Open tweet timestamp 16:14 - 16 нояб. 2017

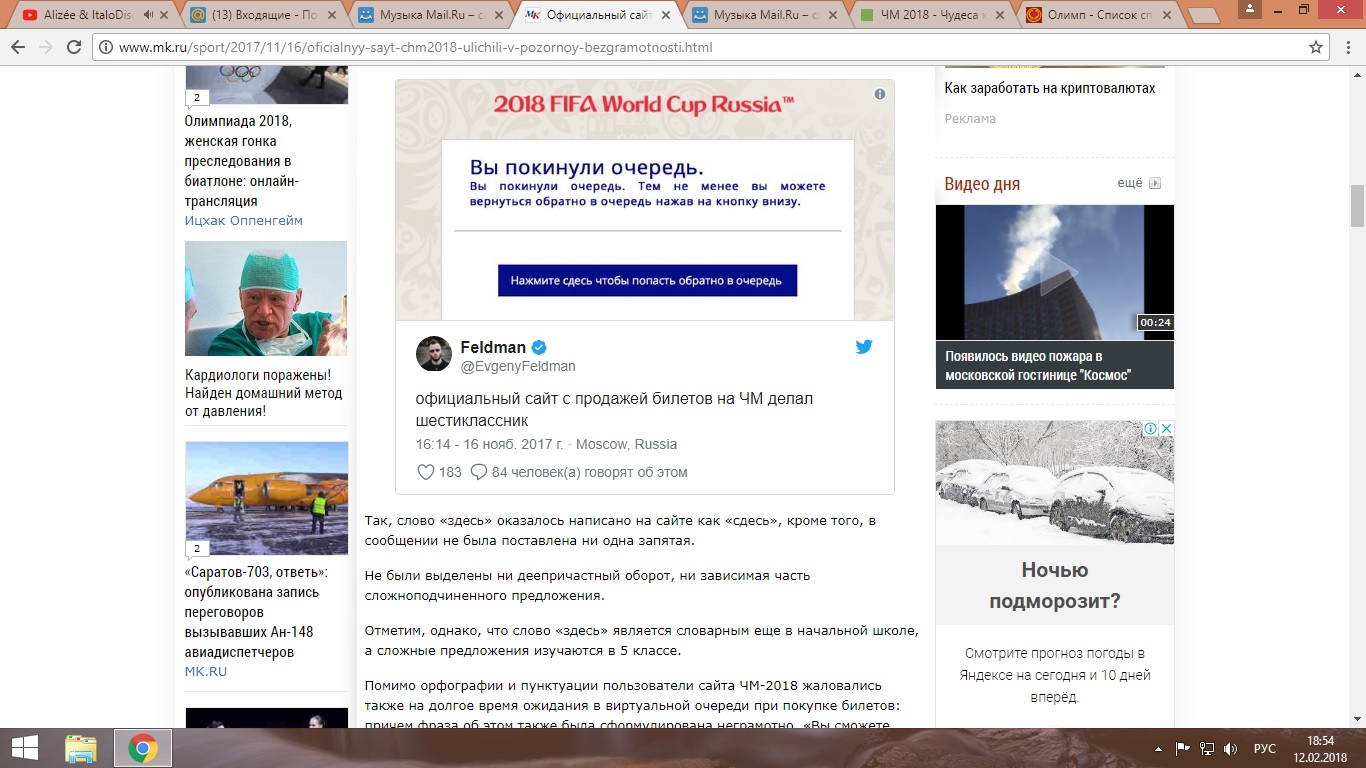489,444
